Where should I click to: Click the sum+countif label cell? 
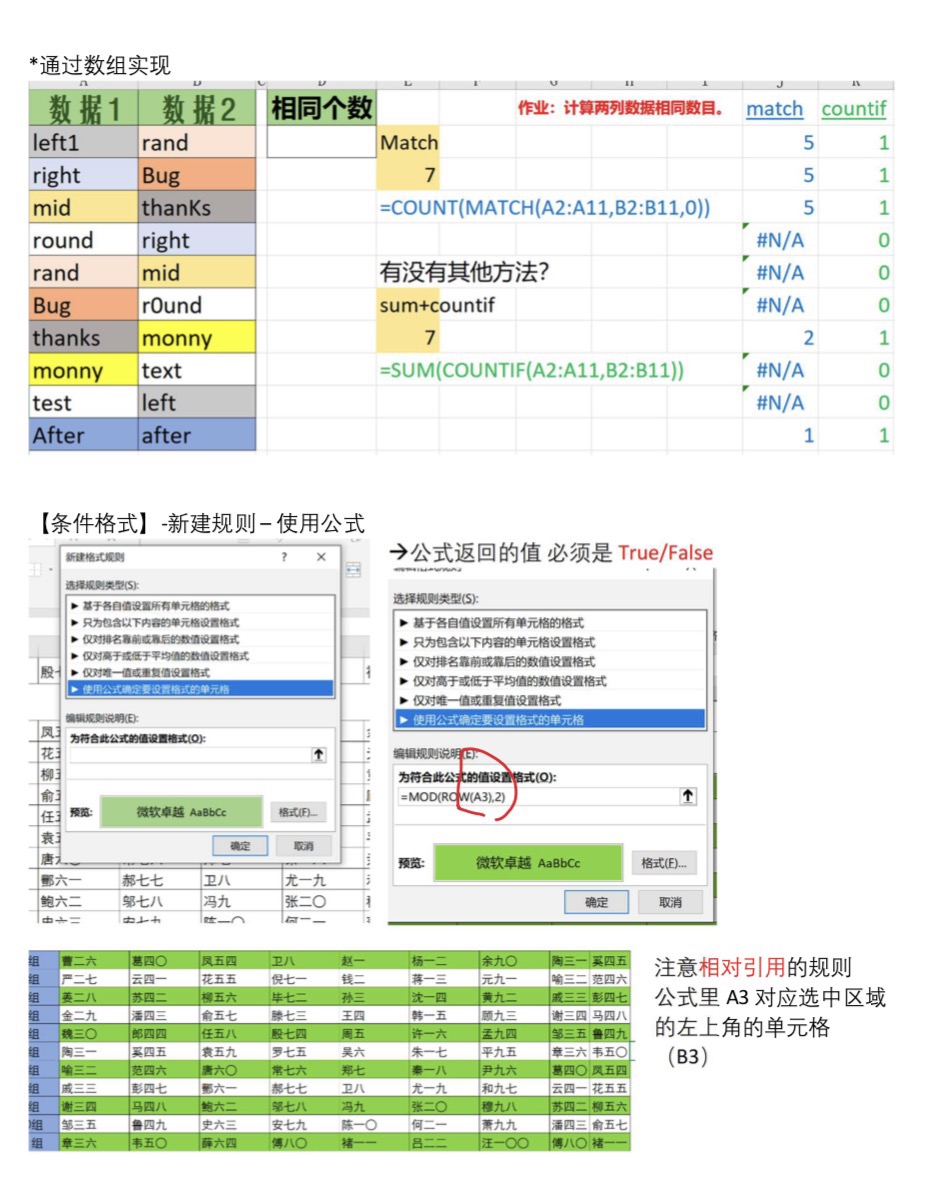[437, 305]
